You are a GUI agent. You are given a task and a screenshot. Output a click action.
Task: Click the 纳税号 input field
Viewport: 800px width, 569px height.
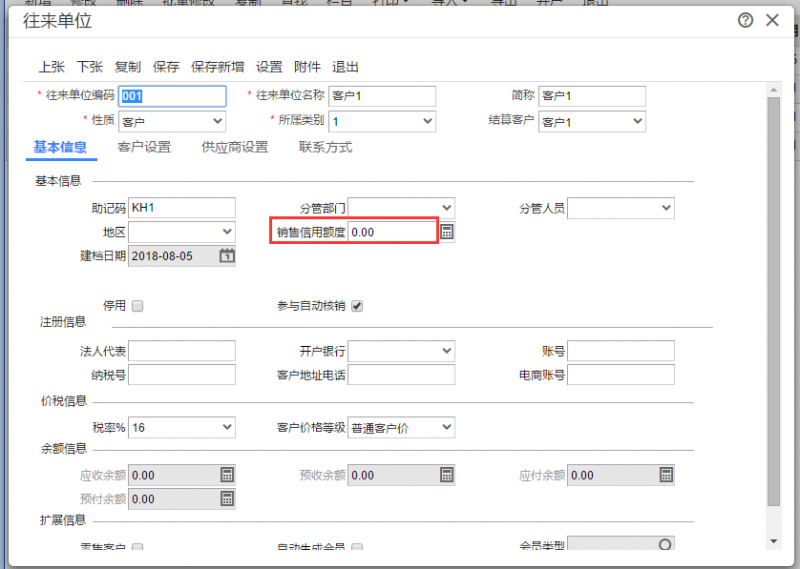coord(182,375)
